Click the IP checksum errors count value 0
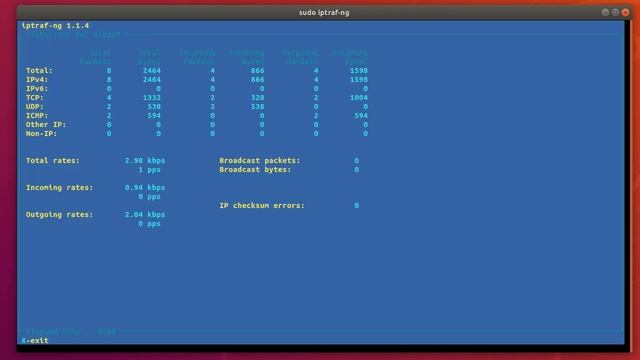Image resolution: width=640 pixels, height=360 pixels. click(356, 206)
